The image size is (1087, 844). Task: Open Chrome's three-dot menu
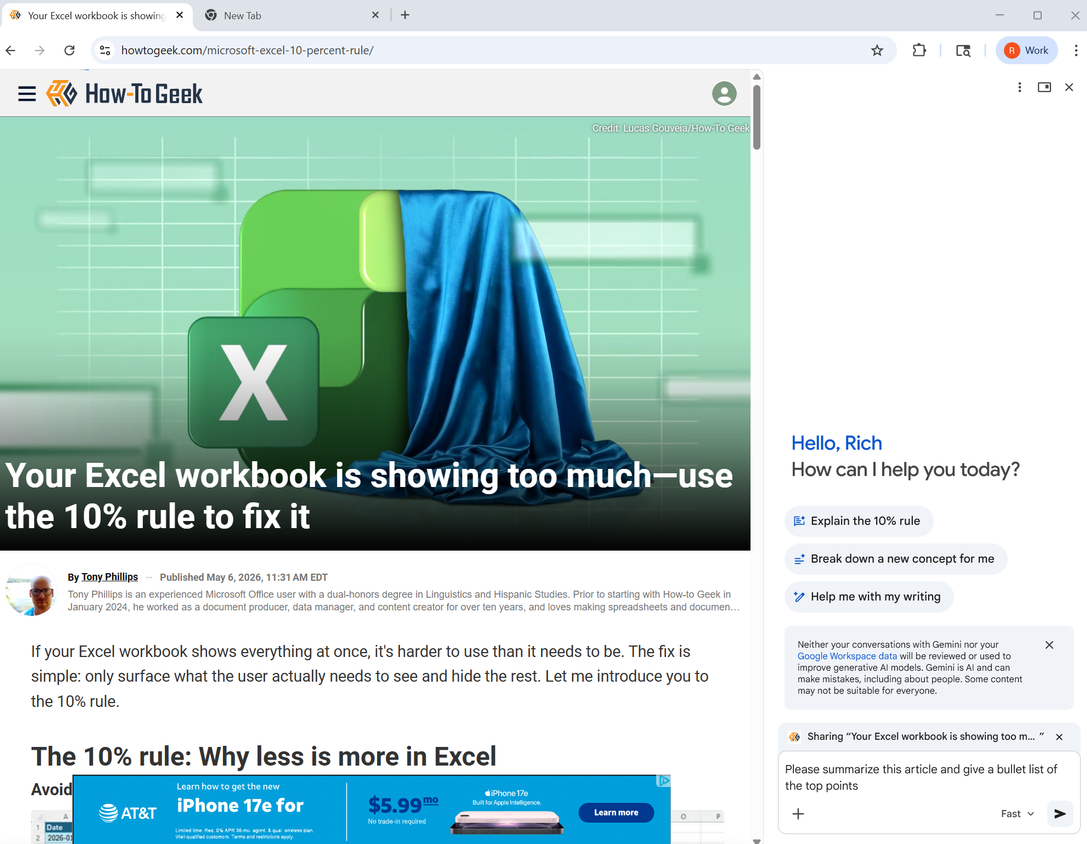click(1075, 50)
